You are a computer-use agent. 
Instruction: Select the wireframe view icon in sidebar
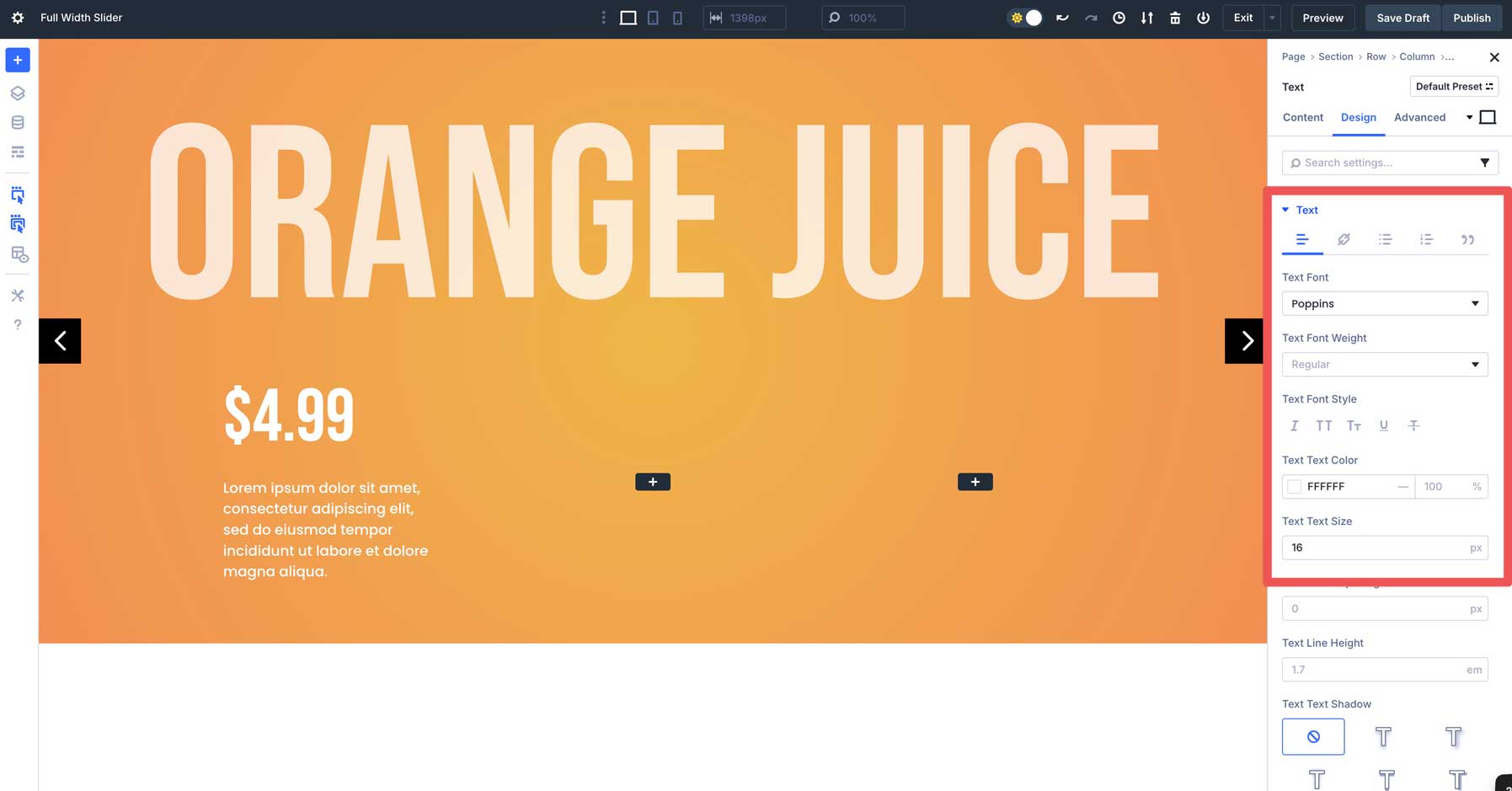point(17,152)
